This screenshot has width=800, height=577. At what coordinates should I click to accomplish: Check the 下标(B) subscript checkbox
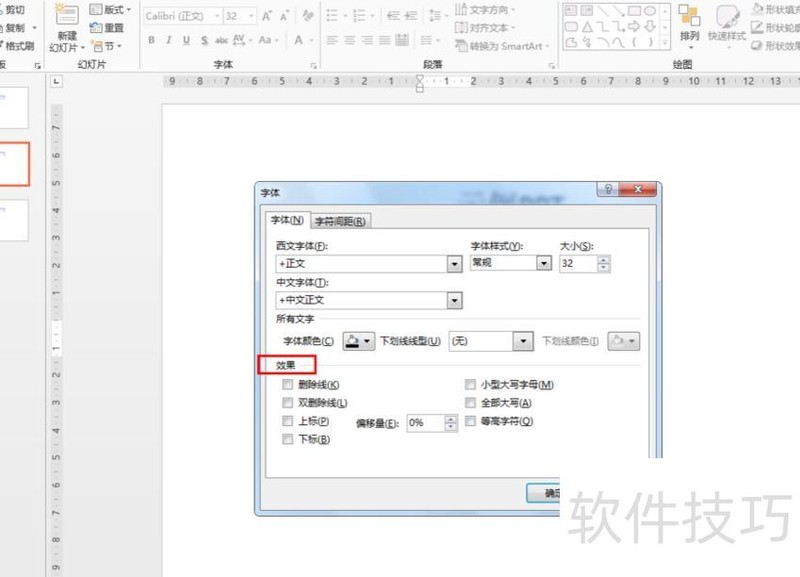(x=288, y=439)
